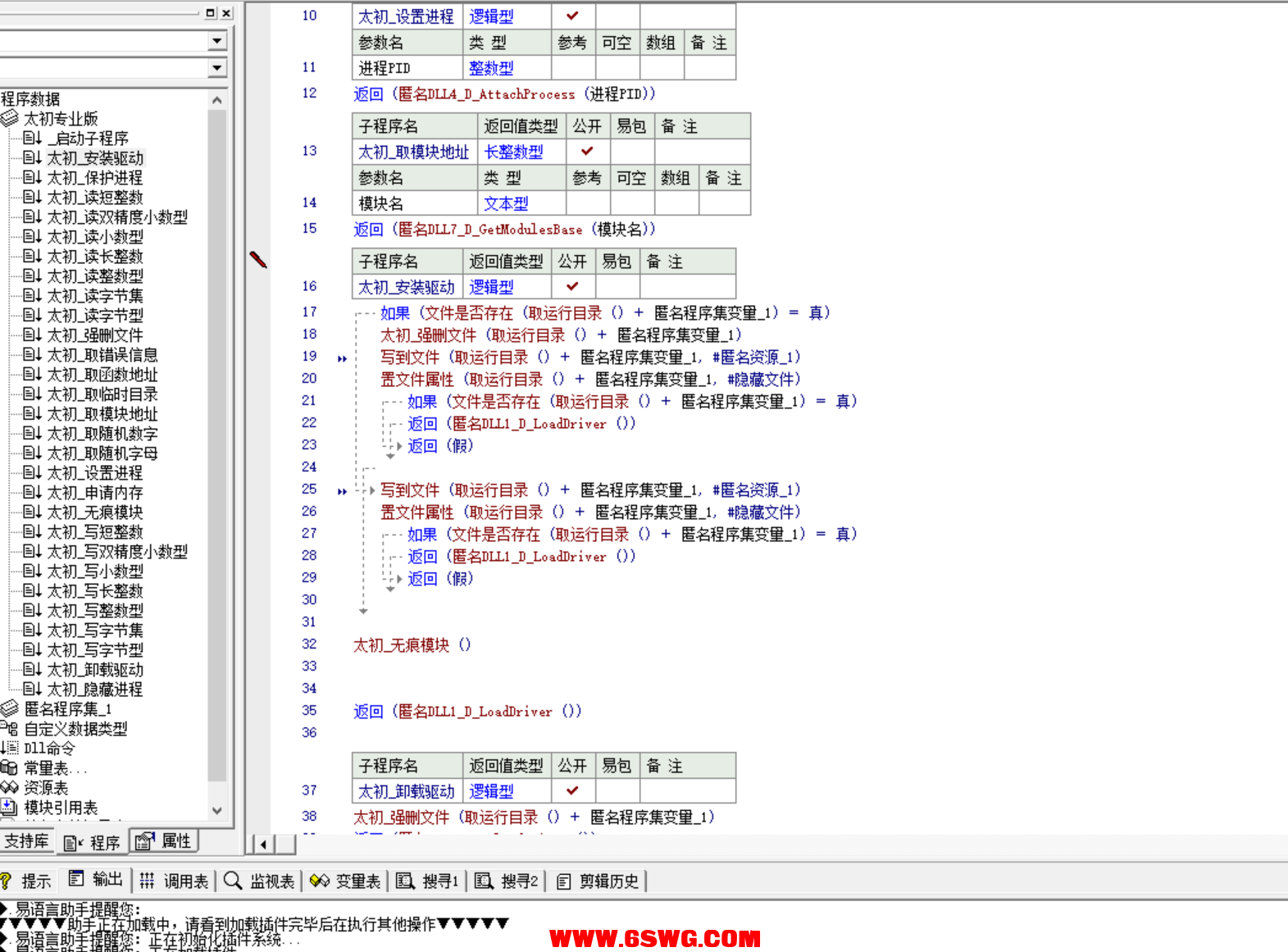Click the 长整数型 return type cell
The width and height of the screenshot is (1288, 952).
click(513, 152)
